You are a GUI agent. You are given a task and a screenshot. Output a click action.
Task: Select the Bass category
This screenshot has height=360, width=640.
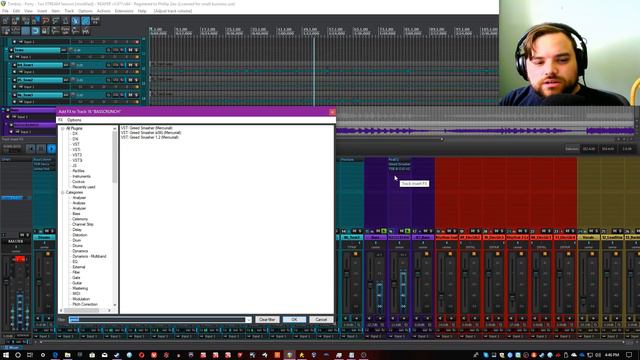point(76,213)
